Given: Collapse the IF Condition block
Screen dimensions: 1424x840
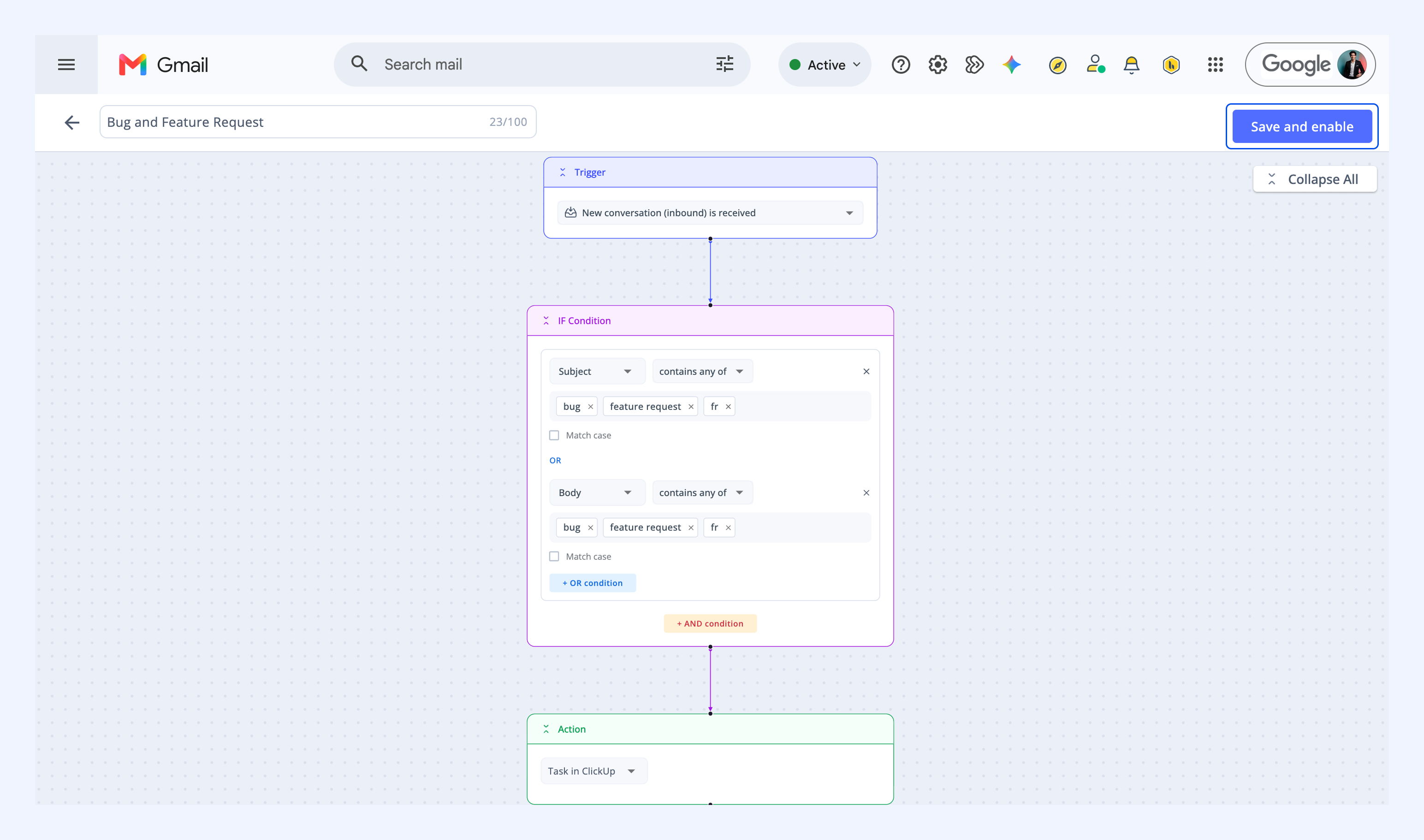Looking at the screenshot, I should point(546,320).
